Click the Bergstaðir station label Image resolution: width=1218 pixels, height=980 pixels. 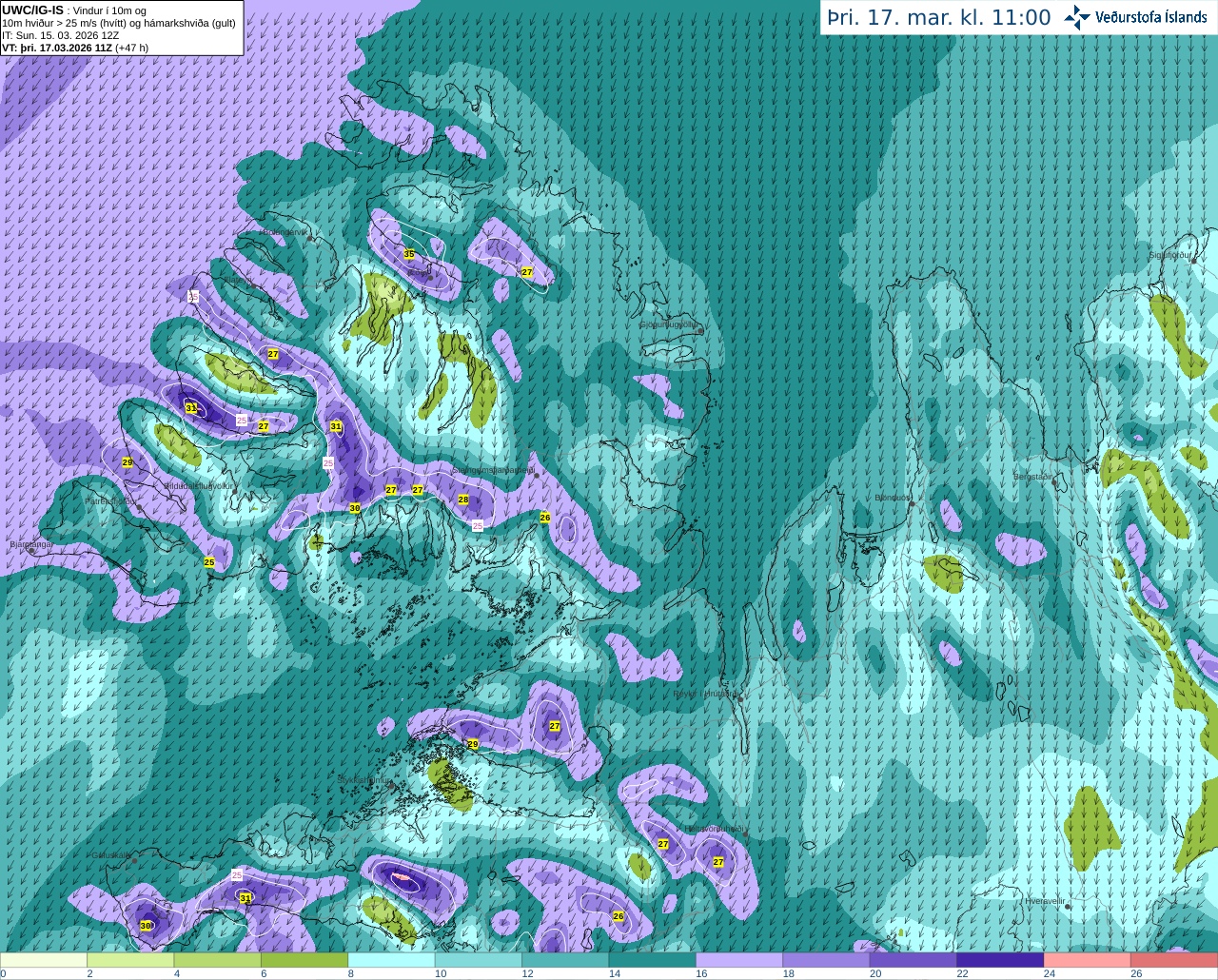pos(1034,476)
